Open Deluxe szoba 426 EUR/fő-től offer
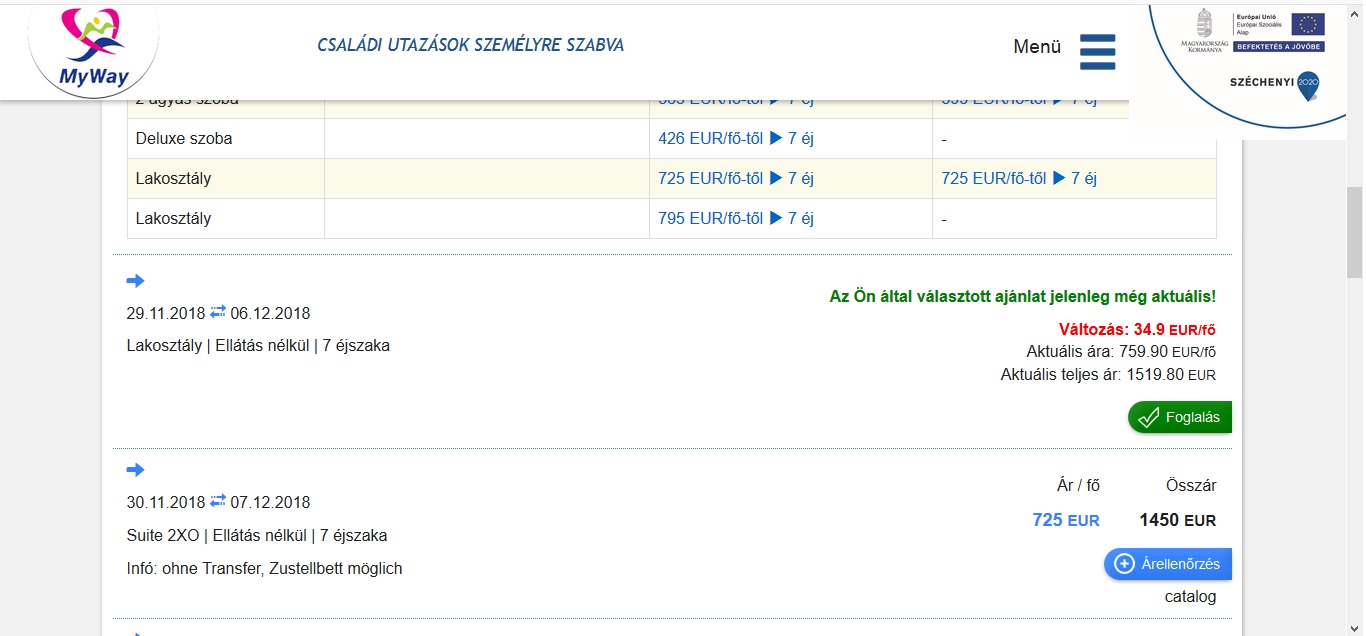Screen dimensions: 1366x636 (x=736, y=139)
